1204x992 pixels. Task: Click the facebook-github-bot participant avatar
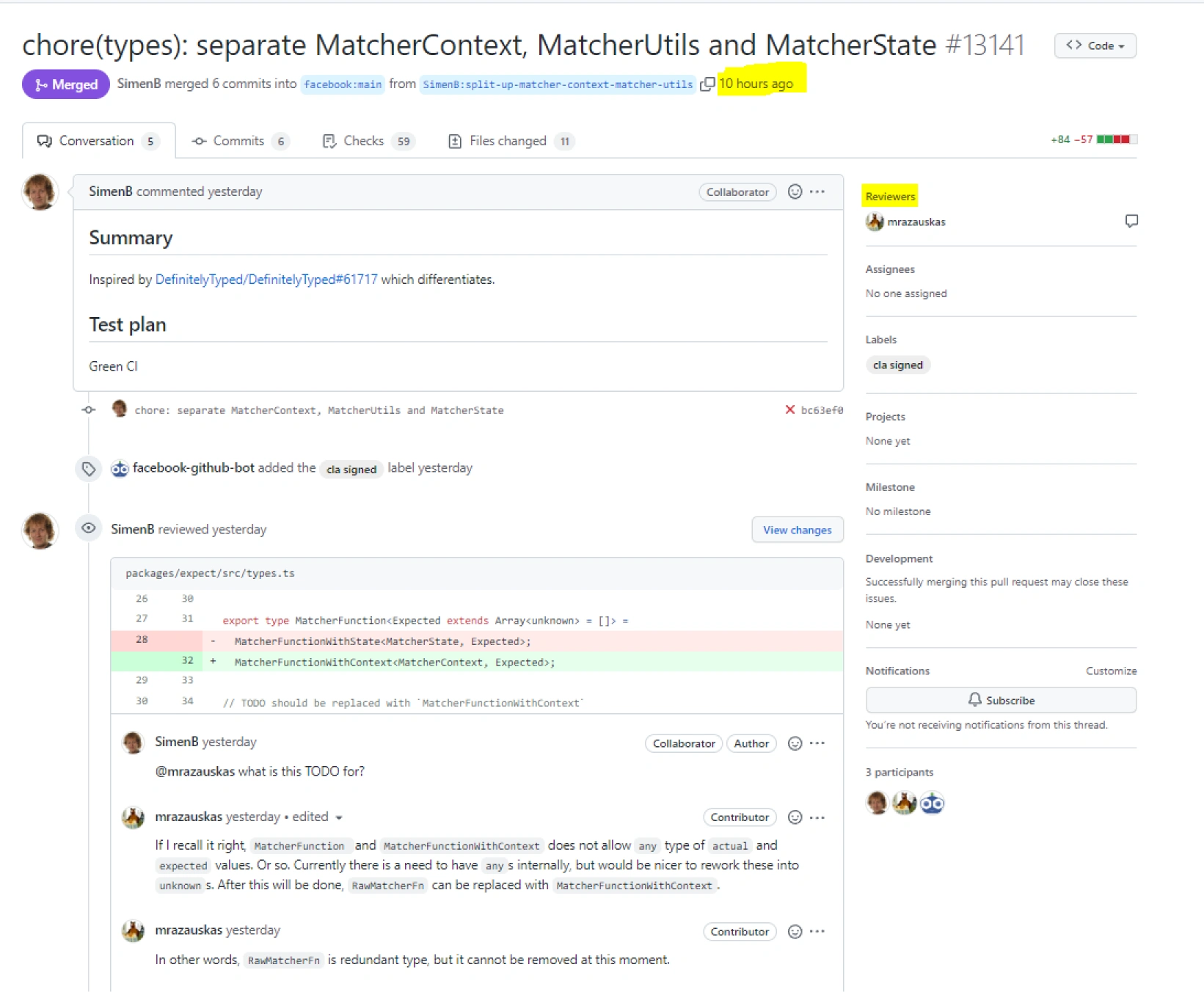(x=932, y=803)
